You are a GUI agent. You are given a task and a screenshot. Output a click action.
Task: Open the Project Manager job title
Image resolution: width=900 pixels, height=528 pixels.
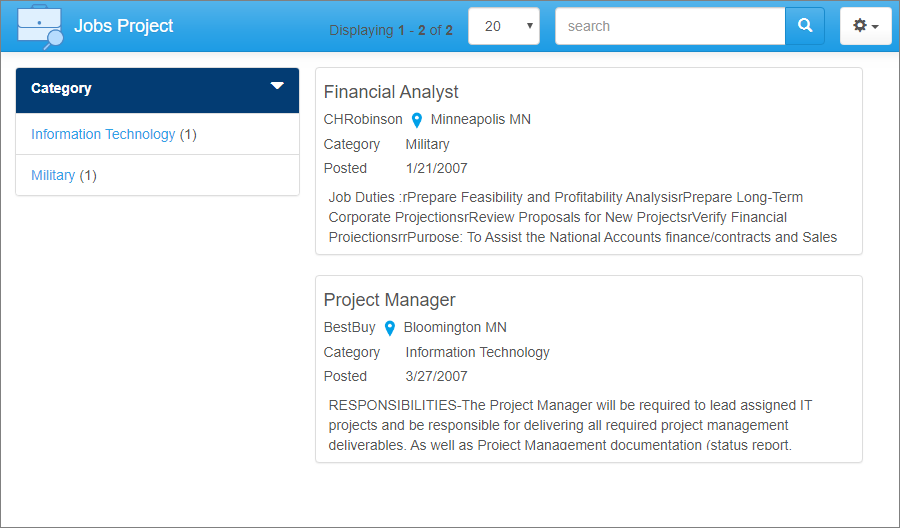389,300
